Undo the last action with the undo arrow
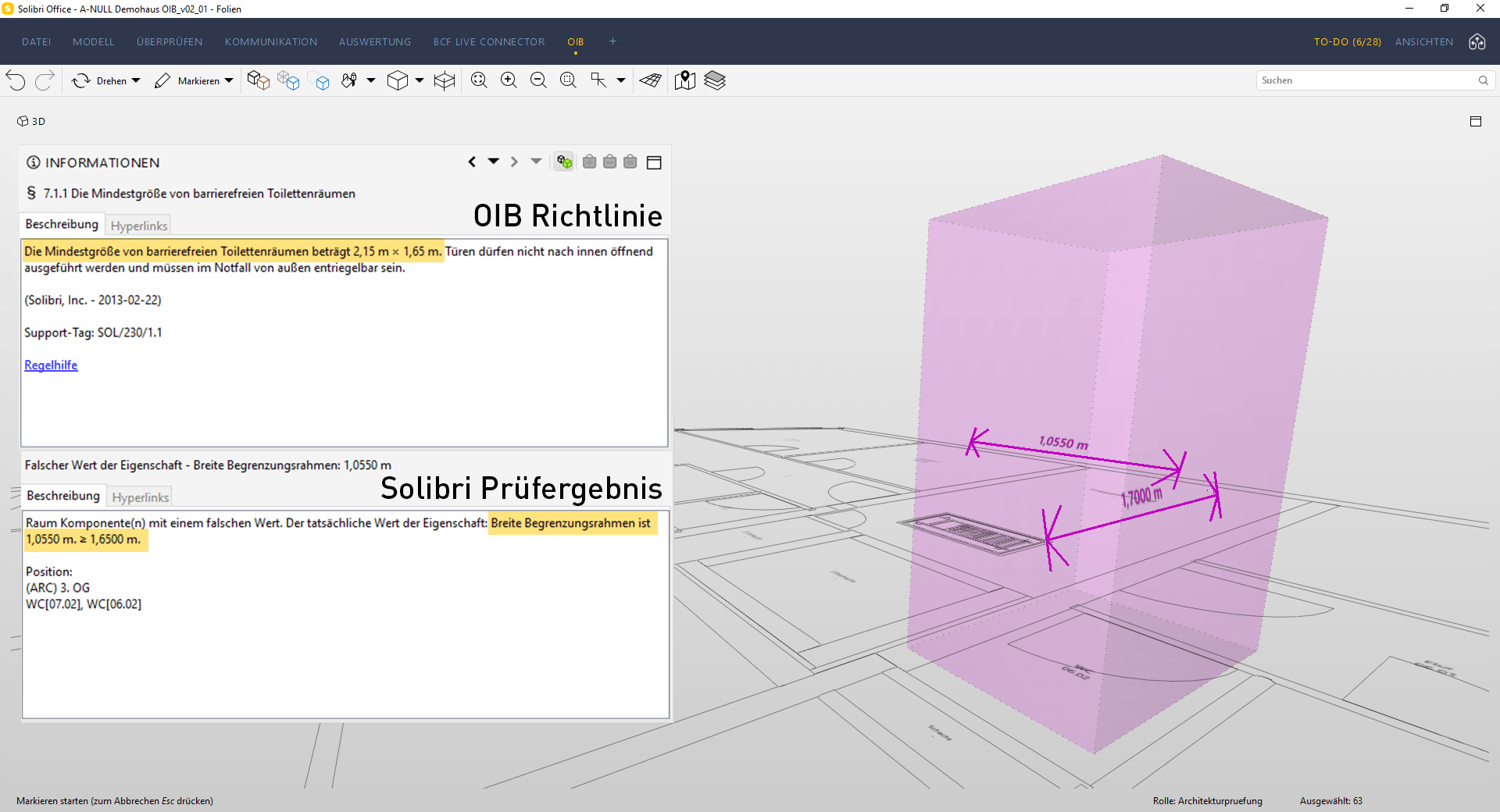1500x812 pixels. [x=16, y=80]
